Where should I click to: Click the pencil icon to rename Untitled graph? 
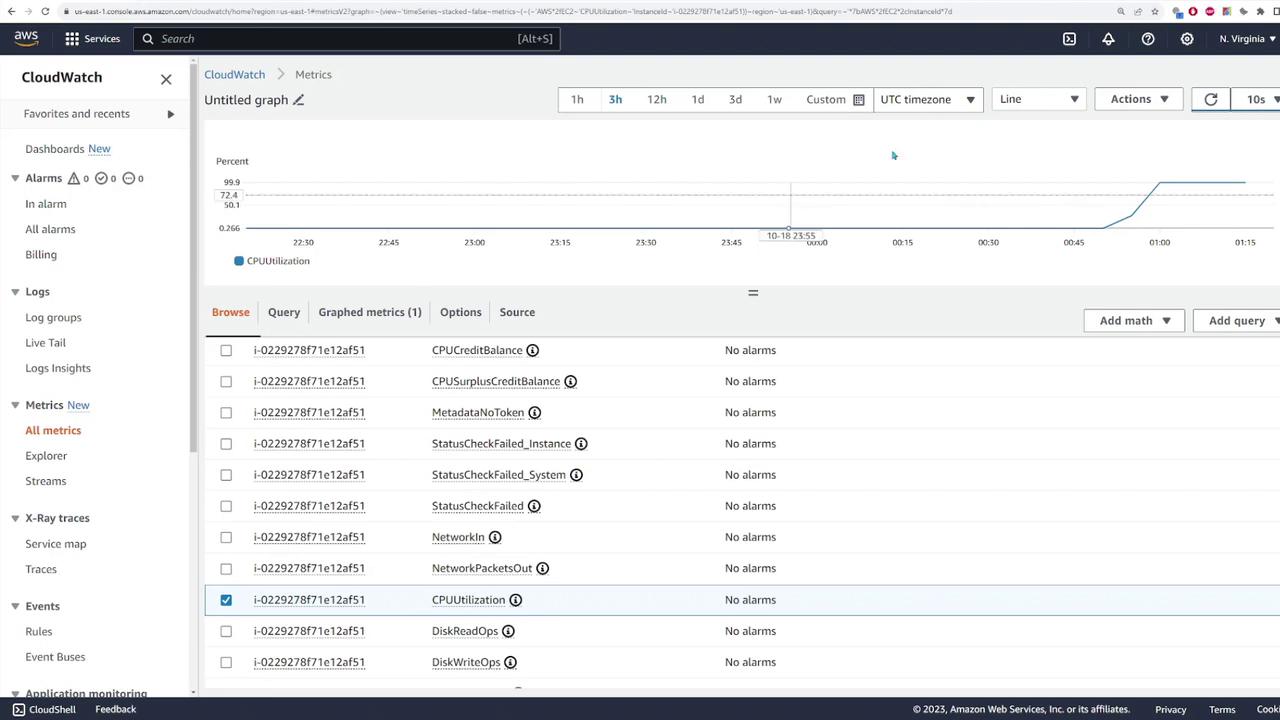[298, 100]
